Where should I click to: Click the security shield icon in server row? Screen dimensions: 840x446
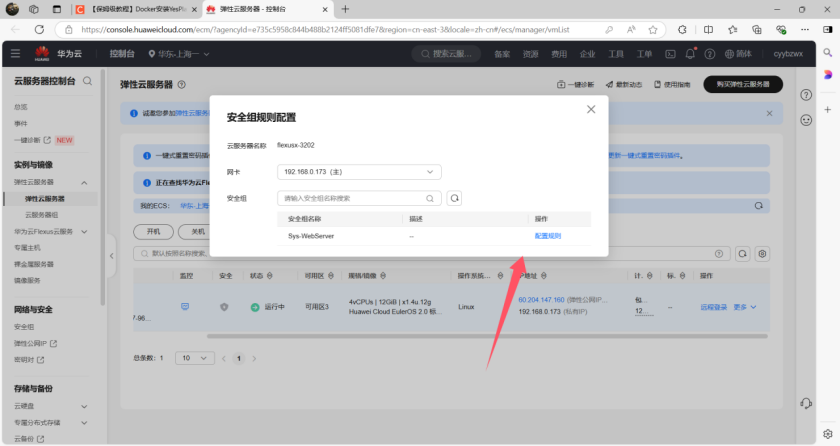click(224, 307)
